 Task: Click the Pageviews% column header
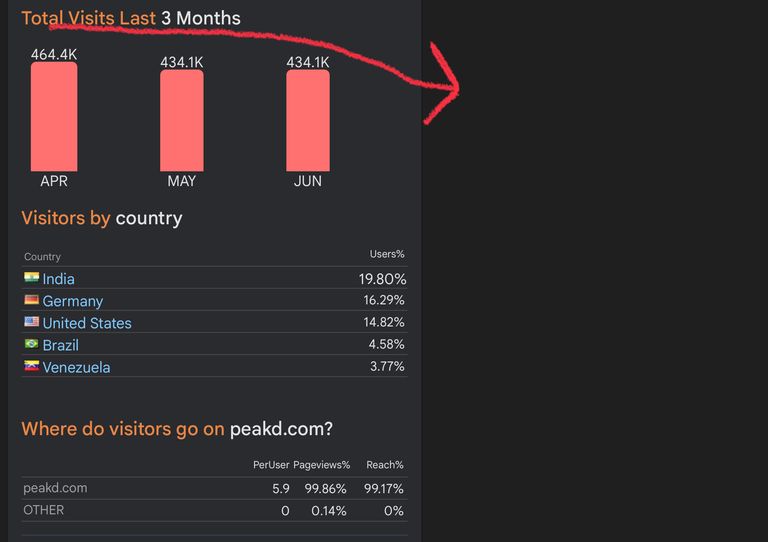pos(322,465)
